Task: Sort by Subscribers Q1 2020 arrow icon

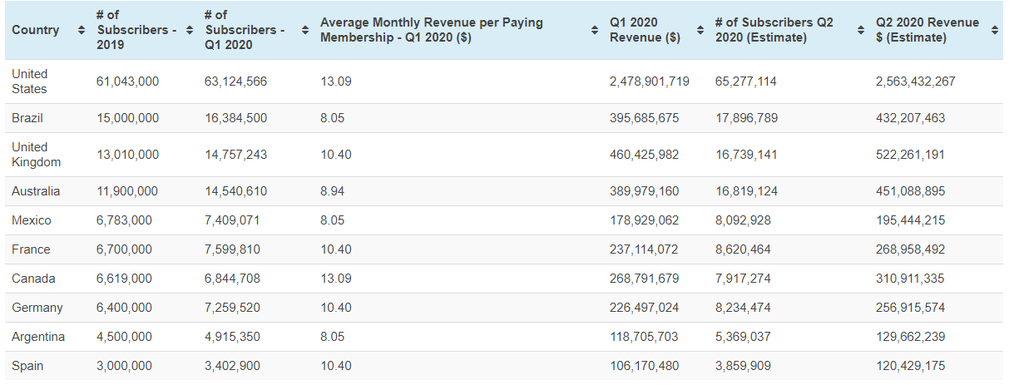Action: pos(305,30)
